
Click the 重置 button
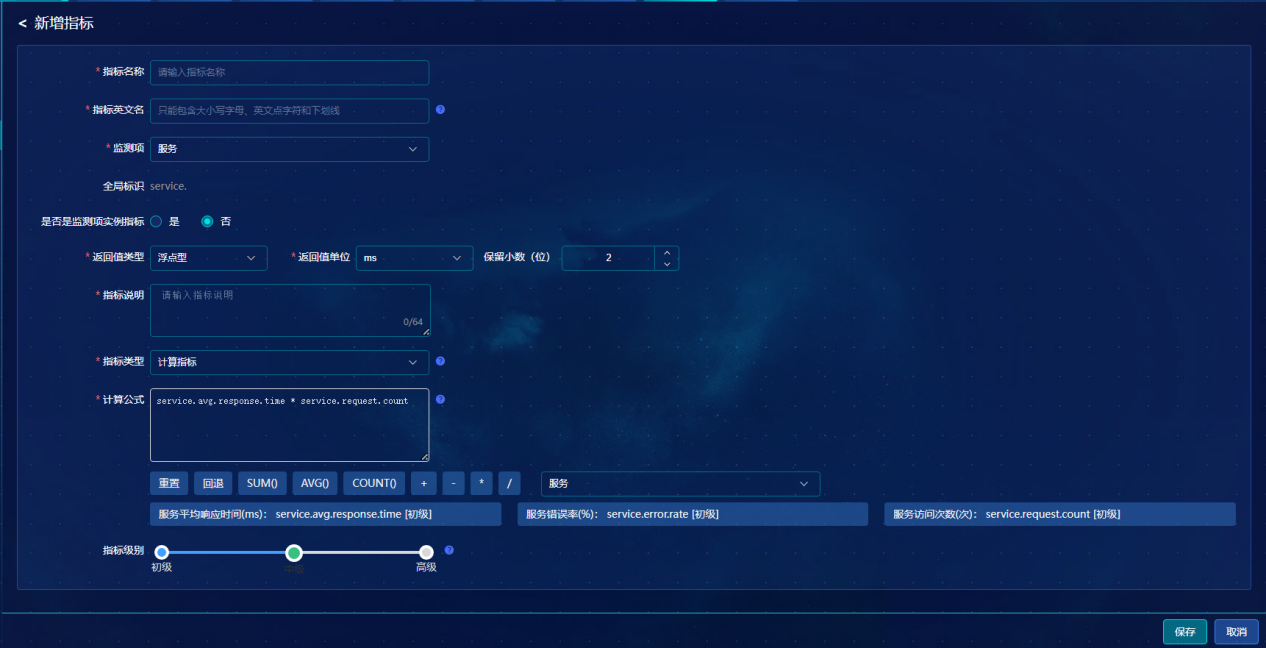point(169,484)
